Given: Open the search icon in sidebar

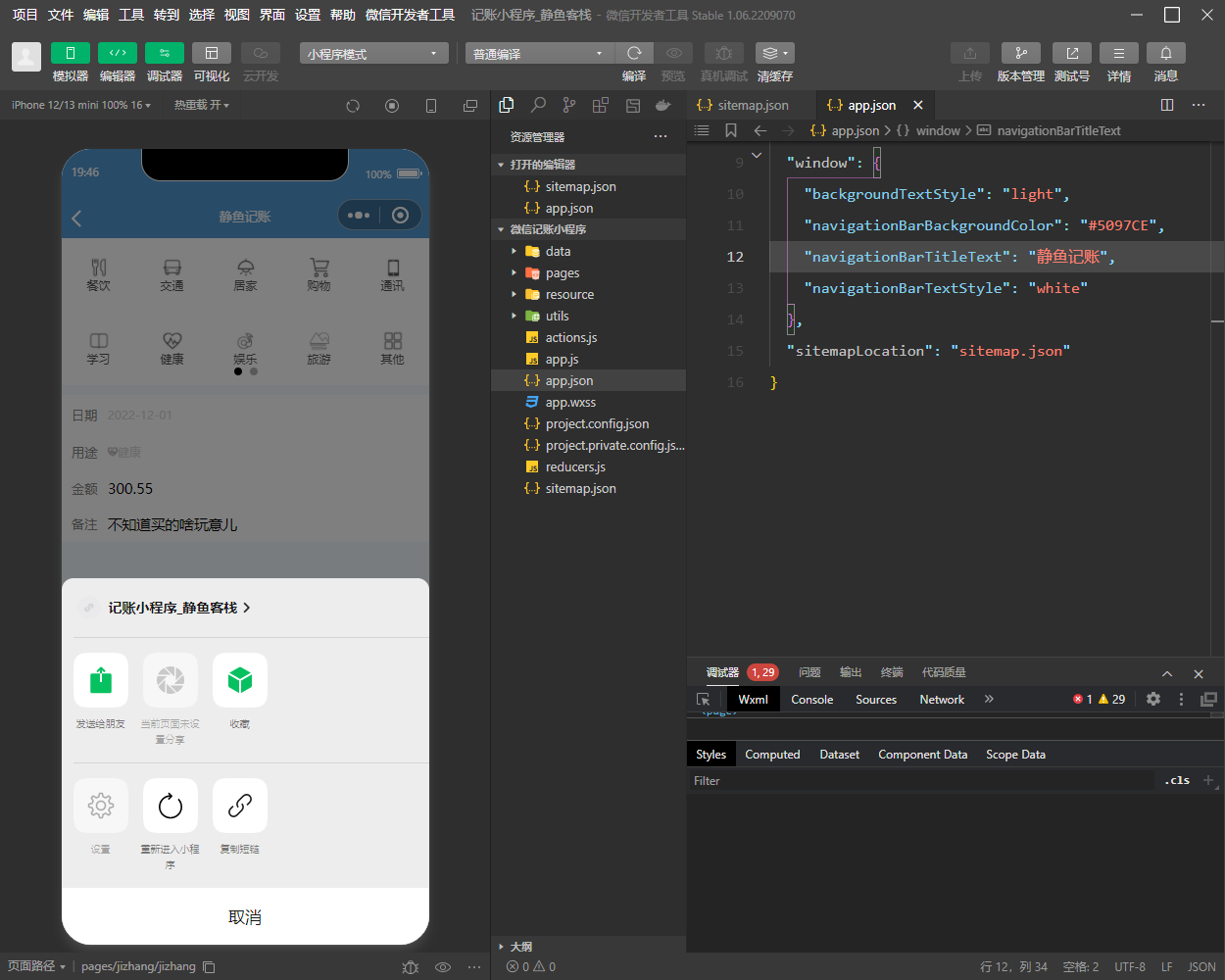Looking at the screenshot, I should (538, 105).
